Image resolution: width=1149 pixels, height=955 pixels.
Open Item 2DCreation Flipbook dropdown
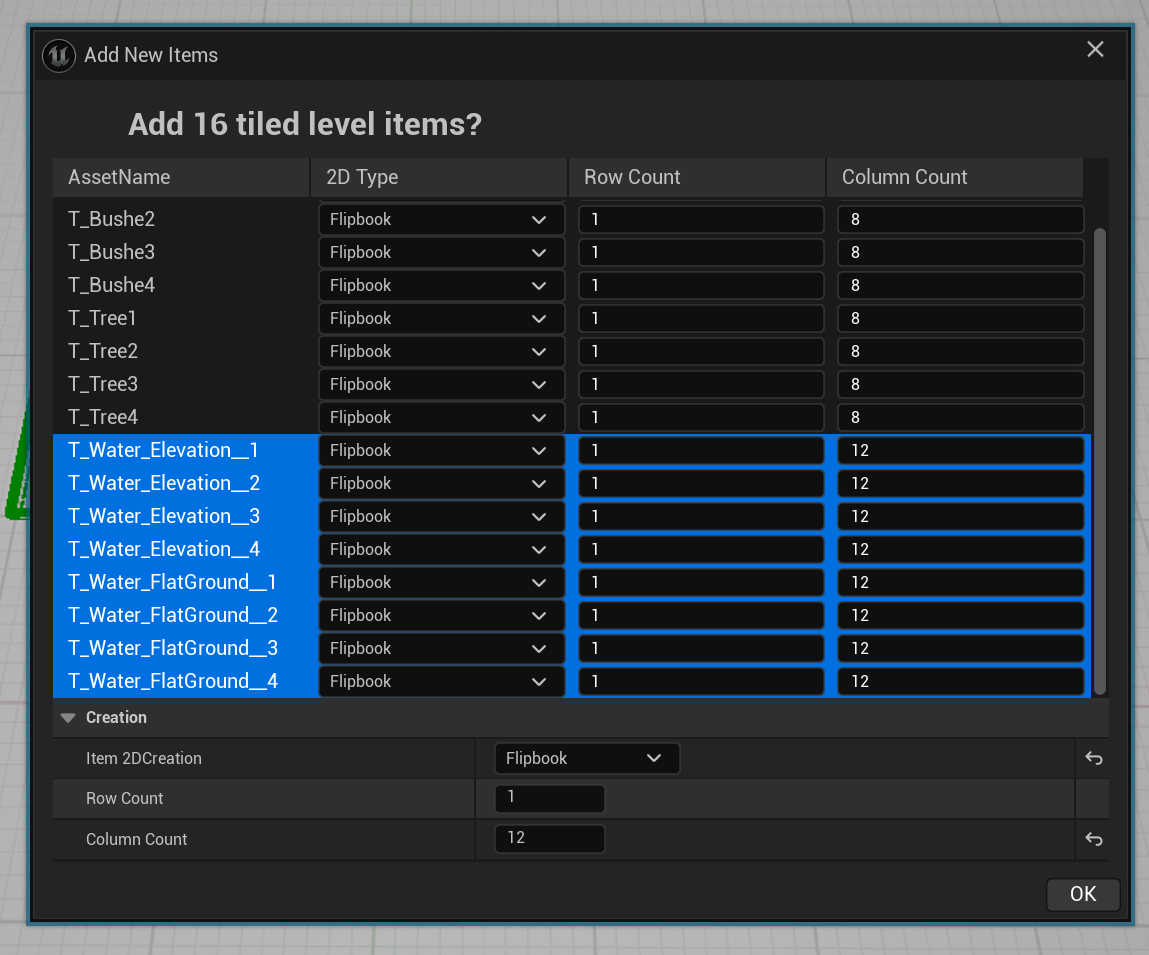(x=586, y=759)
